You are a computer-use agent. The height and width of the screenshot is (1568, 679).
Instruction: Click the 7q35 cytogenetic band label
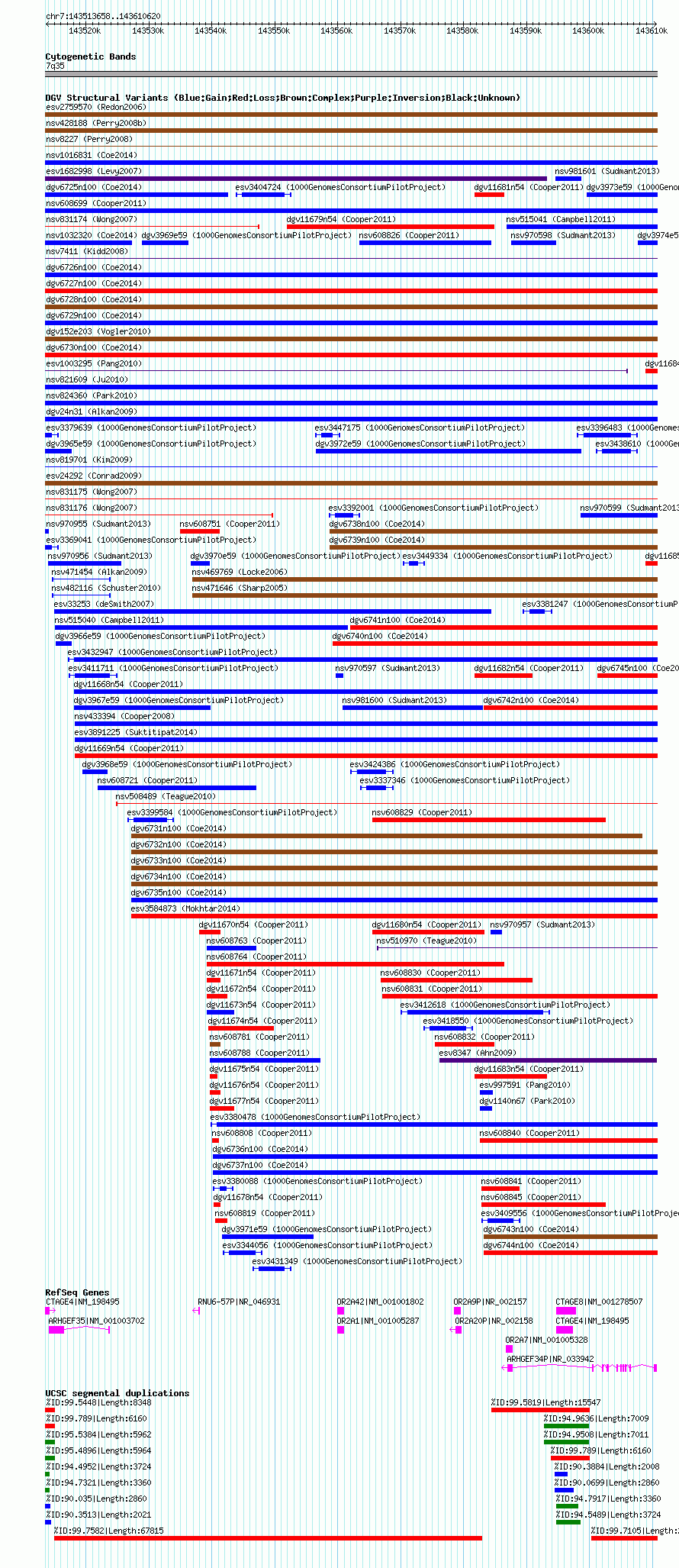click(x=55, y=66)
